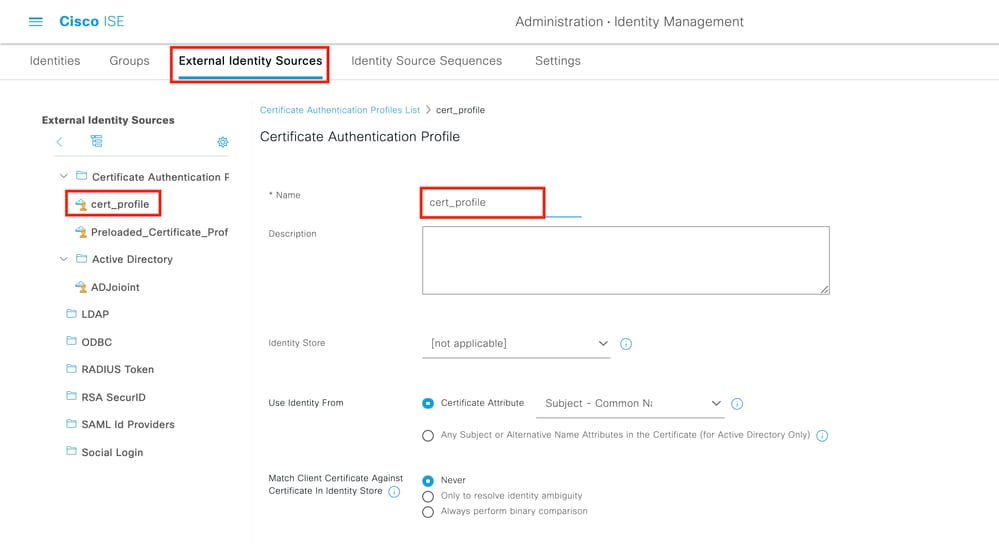This screenshot has width=999, height=544.
Task: Switch to the Identity Source Sequences tab
Action: point(426,61)
